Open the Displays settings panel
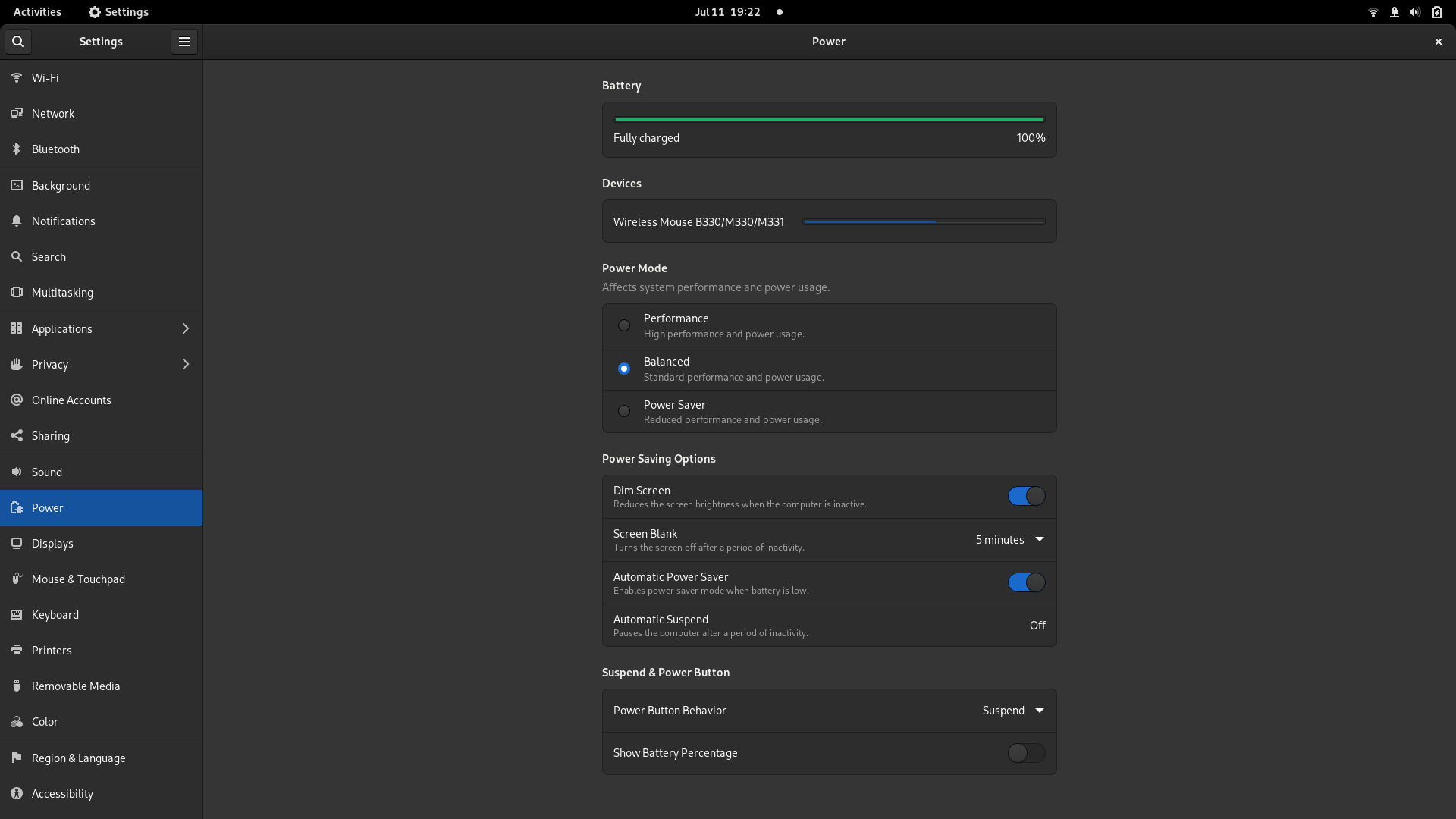 tap(52, 544)
